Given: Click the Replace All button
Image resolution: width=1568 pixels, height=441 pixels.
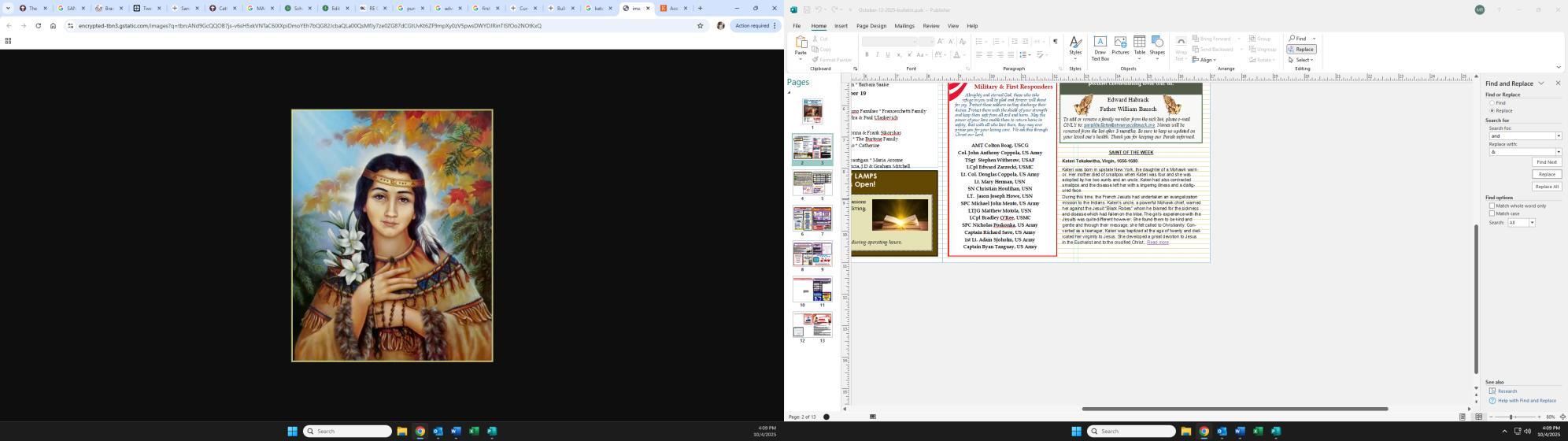Looking at the screenshot, I should pyautogui.click(x=1546, y=187).
